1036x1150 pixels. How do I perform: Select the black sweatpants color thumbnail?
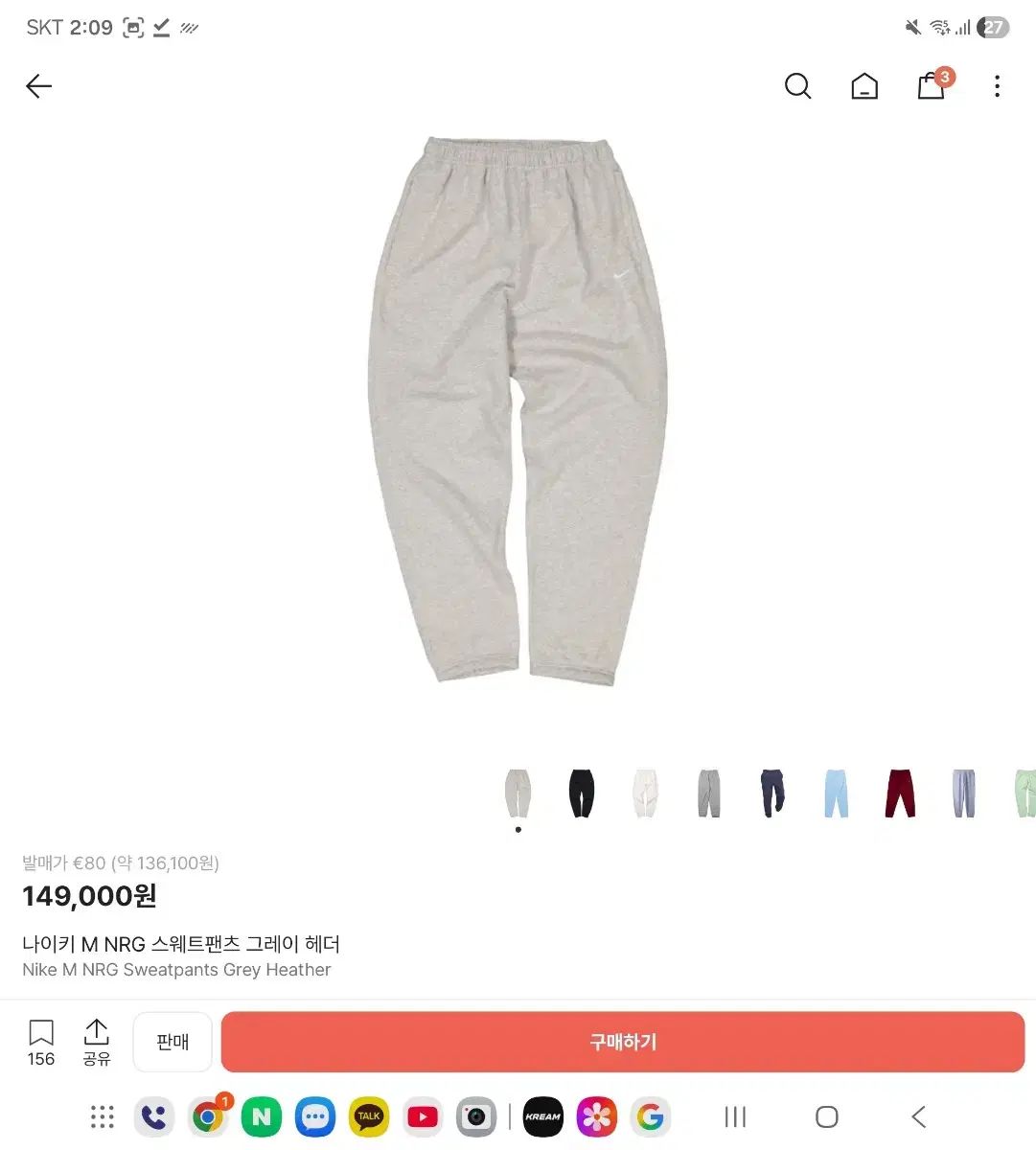(x=582, y=793)
